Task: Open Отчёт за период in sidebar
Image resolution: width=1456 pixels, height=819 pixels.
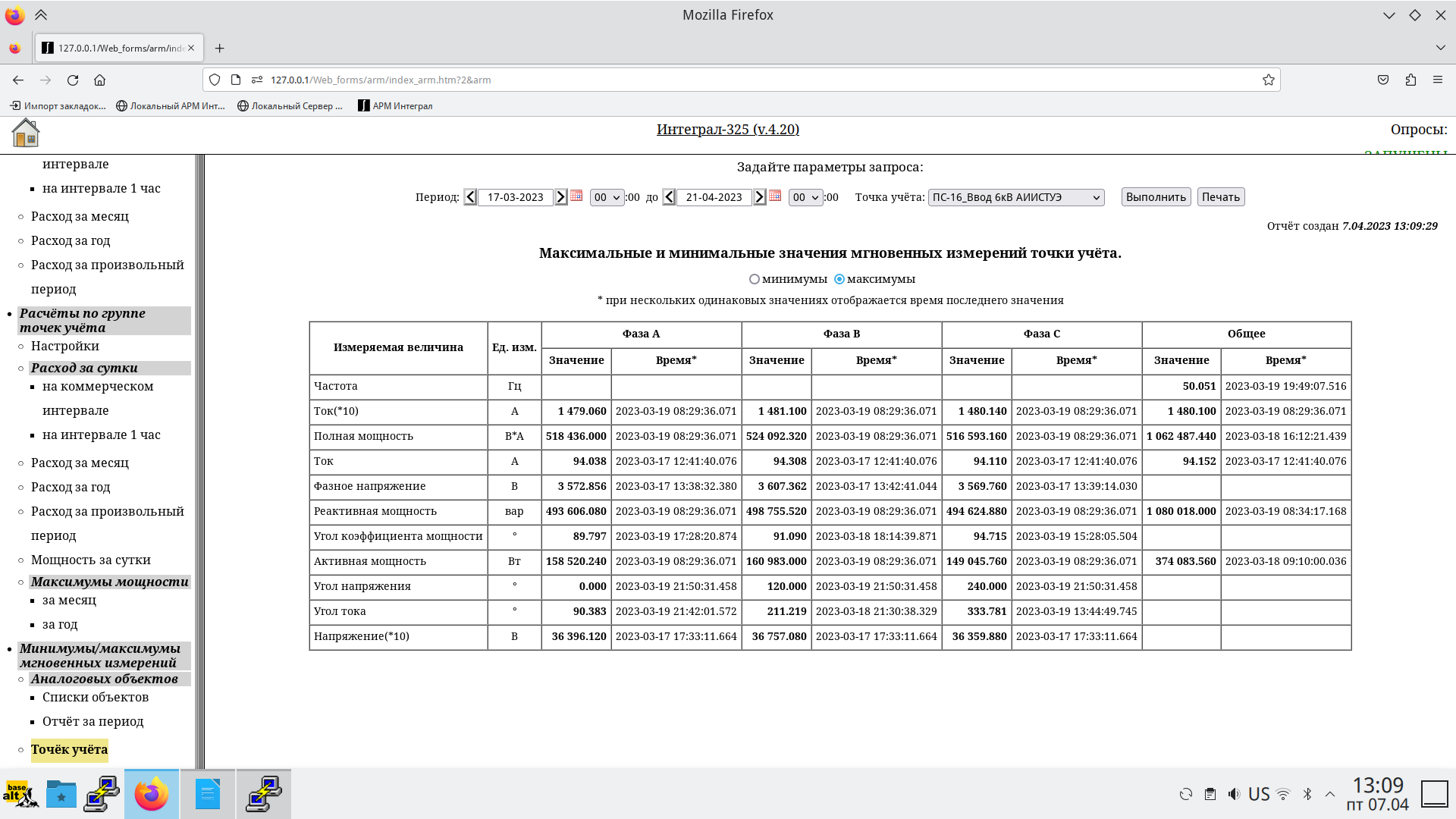Action: click(93, 722)
